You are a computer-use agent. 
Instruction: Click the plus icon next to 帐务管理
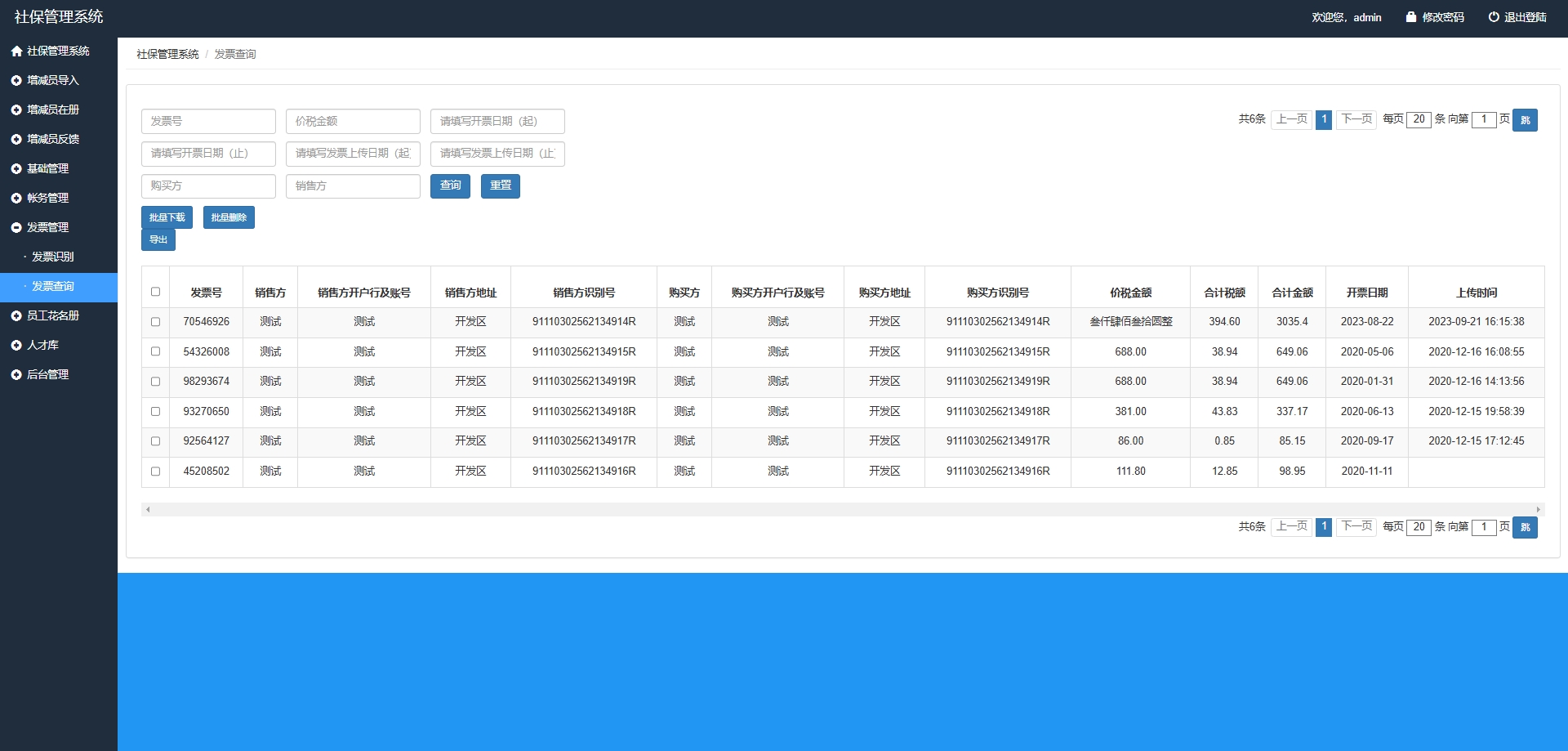pos(16,198)
